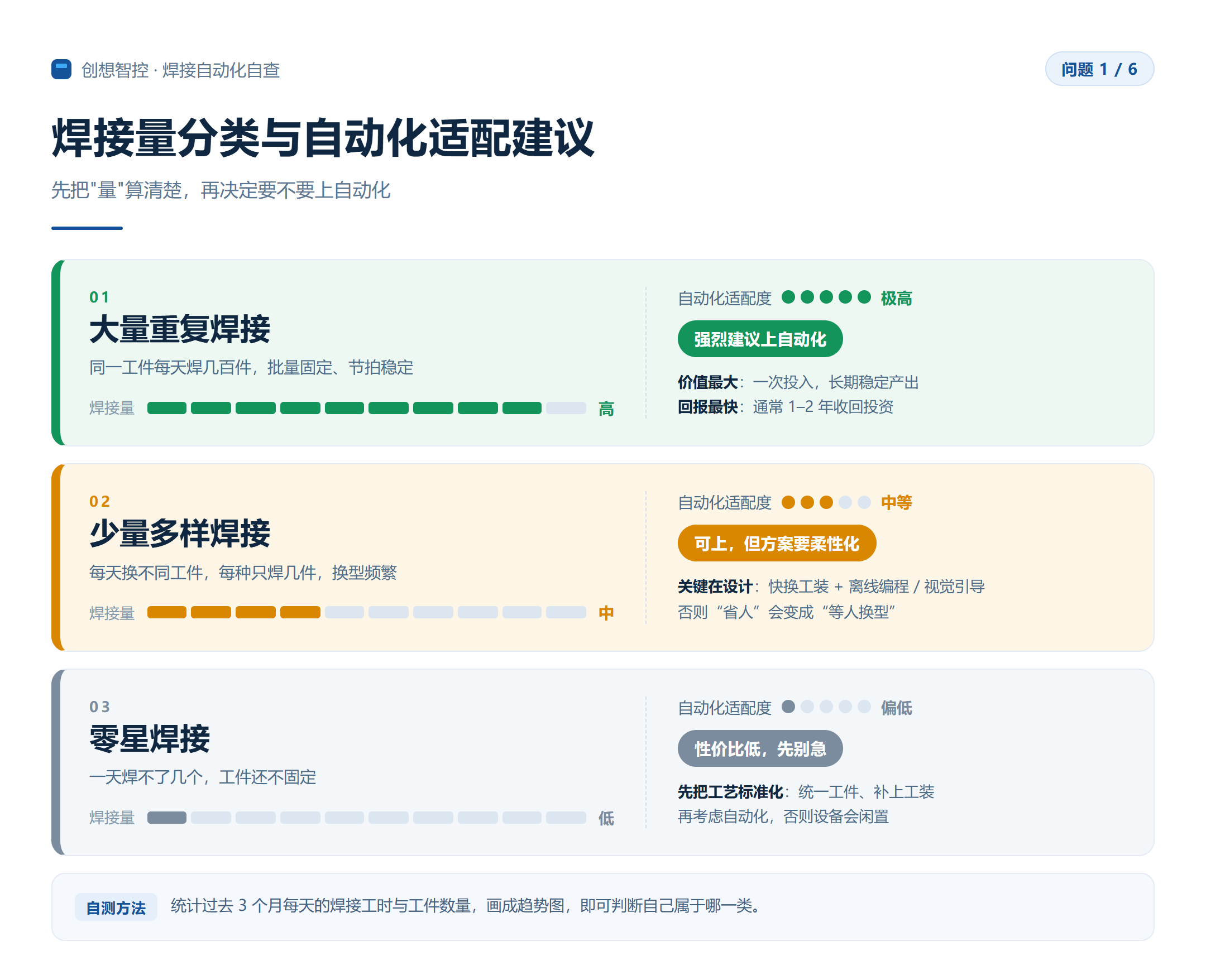The width and height of the screenshot is (1206, 980).
Task: Click the green 焊接量 progress bar labelled 高
Action: coord(366,408)
